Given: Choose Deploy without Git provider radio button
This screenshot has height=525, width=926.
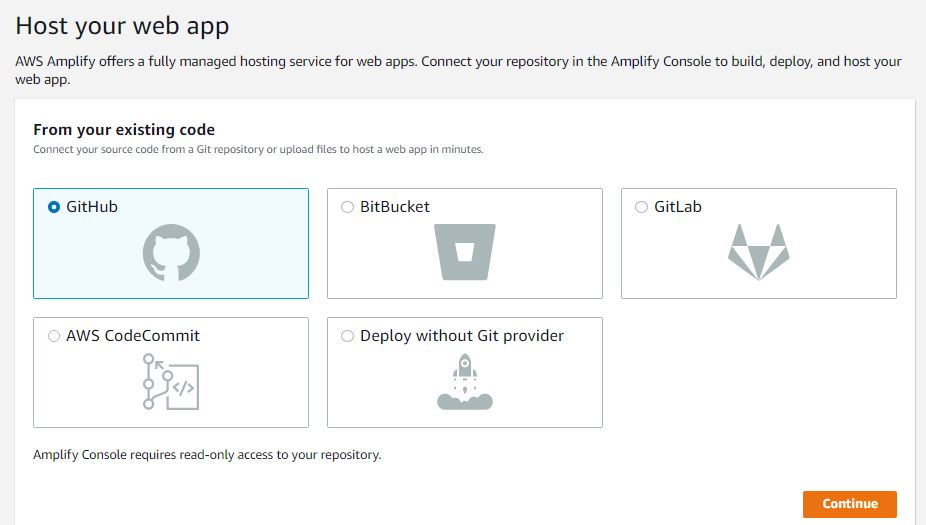Looking at the screenshot, I should coord(347,336).
